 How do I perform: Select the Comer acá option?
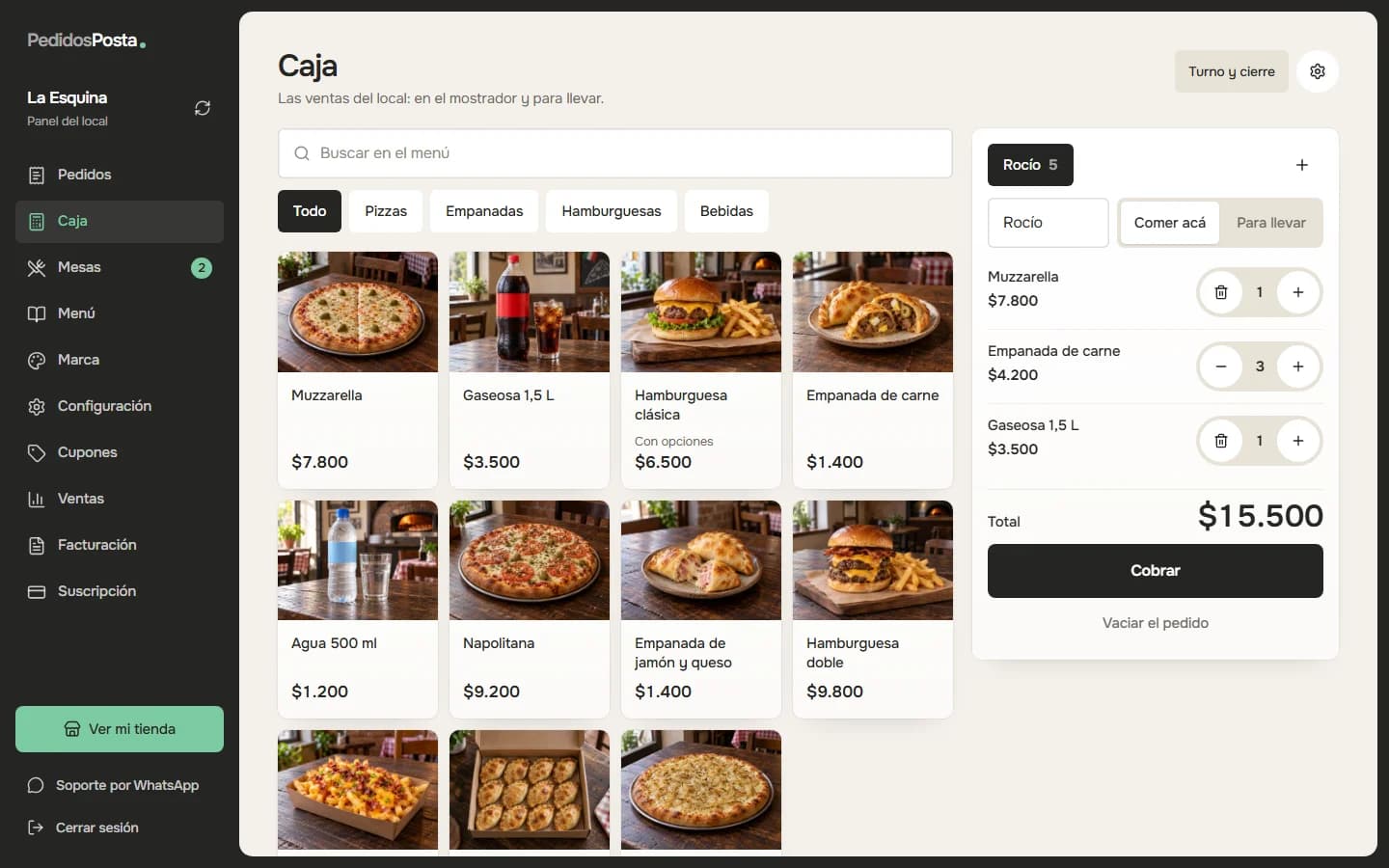coord(1170,223)
